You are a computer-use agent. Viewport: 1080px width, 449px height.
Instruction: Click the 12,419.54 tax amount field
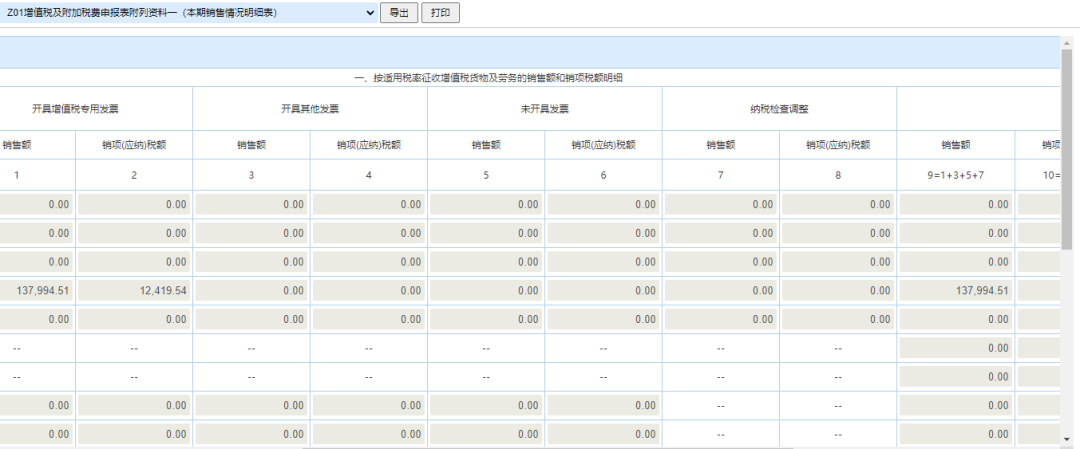(x=134, y=291)
